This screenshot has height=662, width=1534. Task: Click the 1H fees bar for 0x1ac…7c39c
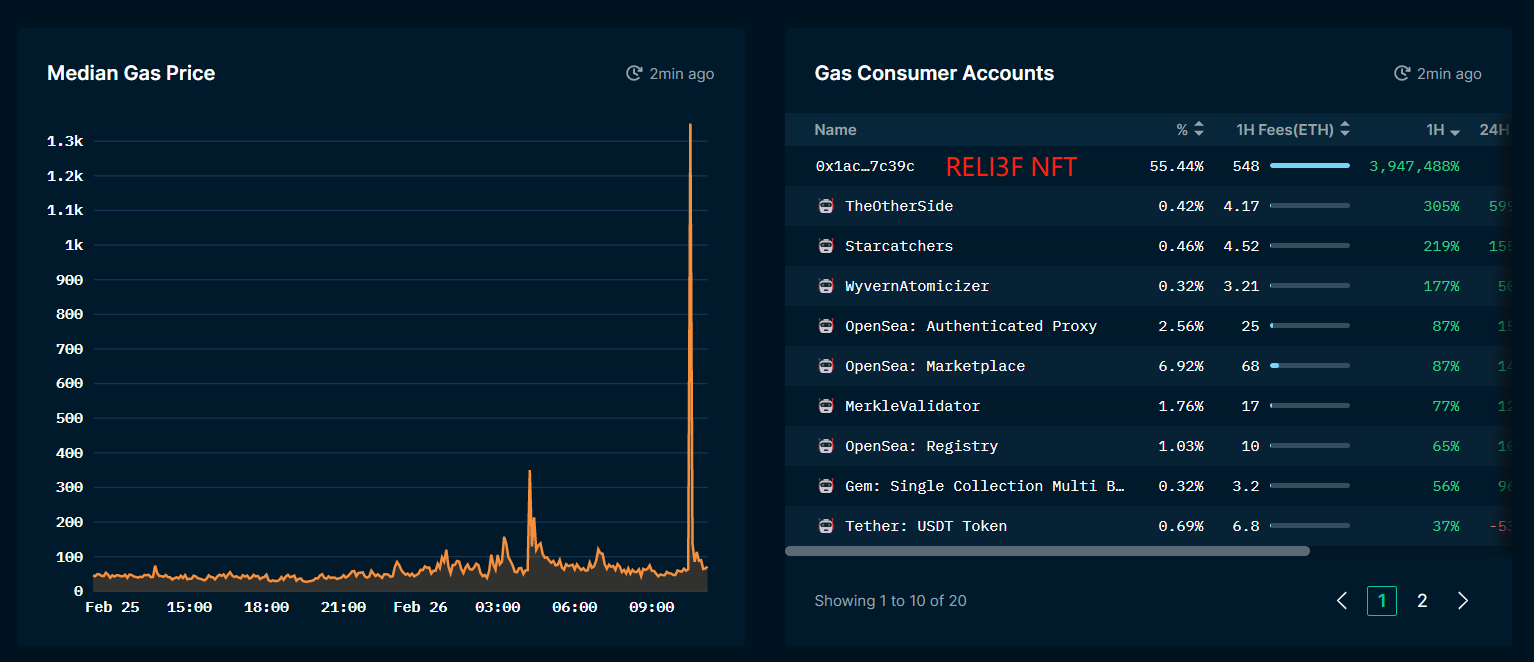1309,166
